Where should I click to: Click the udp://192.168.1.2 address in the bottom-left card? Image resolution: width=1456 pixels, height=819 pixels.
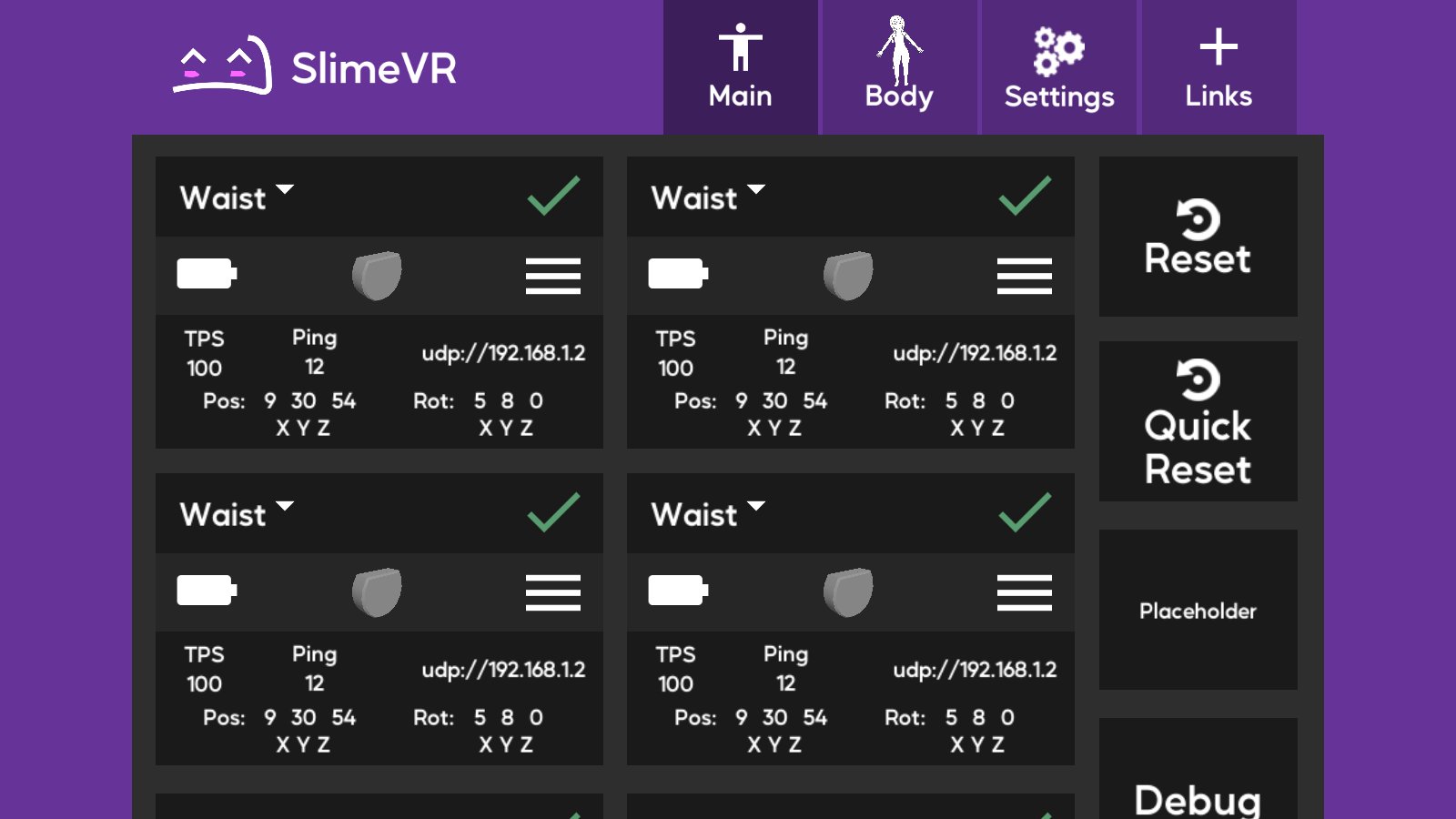pyautogui.click(x=503, y=670)
